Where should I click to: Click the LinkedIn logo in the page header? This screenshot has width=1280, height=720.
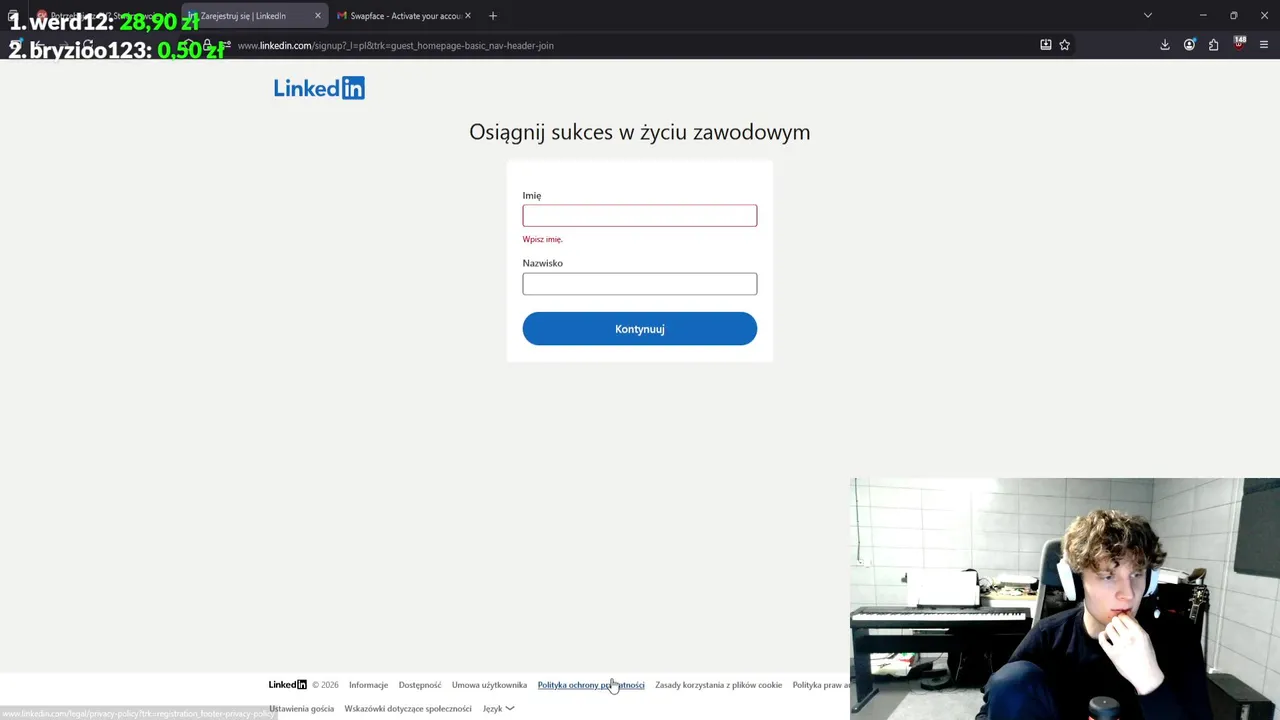tap(319, 89)
